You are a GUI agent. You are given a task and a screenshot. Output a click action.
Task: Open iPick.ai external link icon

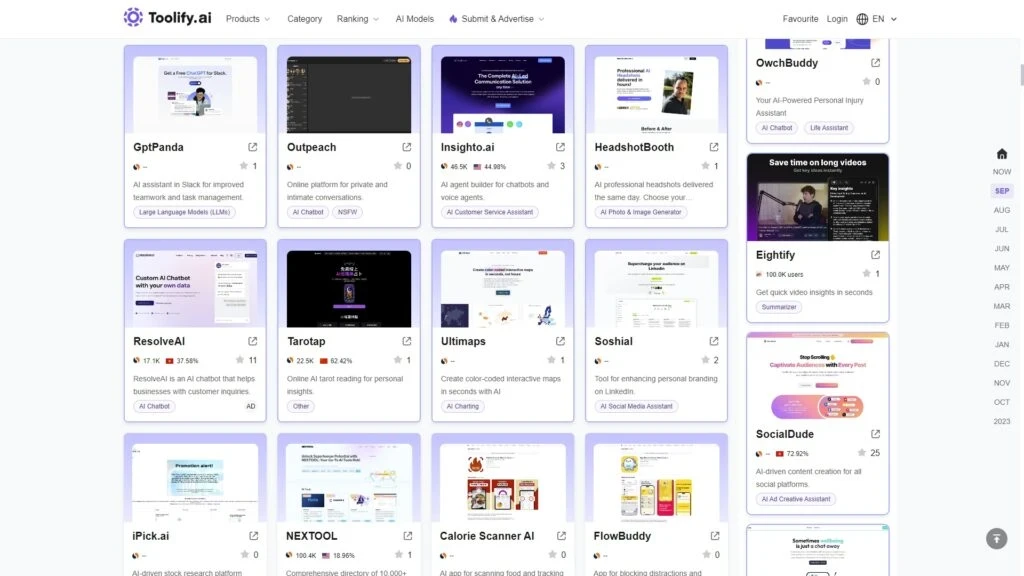click(253, 536)
